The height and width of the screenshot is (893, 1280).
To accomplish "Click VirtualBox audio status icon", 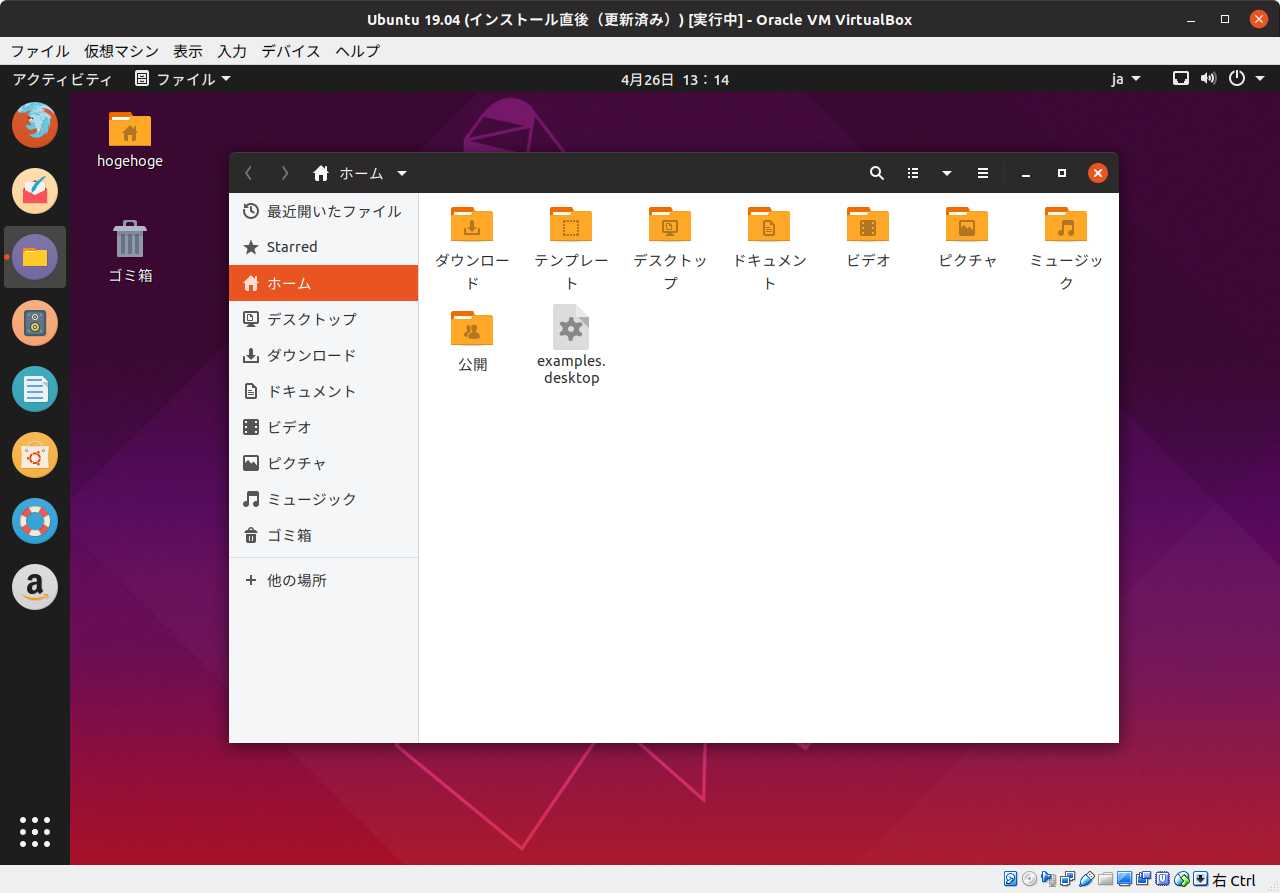I will (x=1048, y=880).
